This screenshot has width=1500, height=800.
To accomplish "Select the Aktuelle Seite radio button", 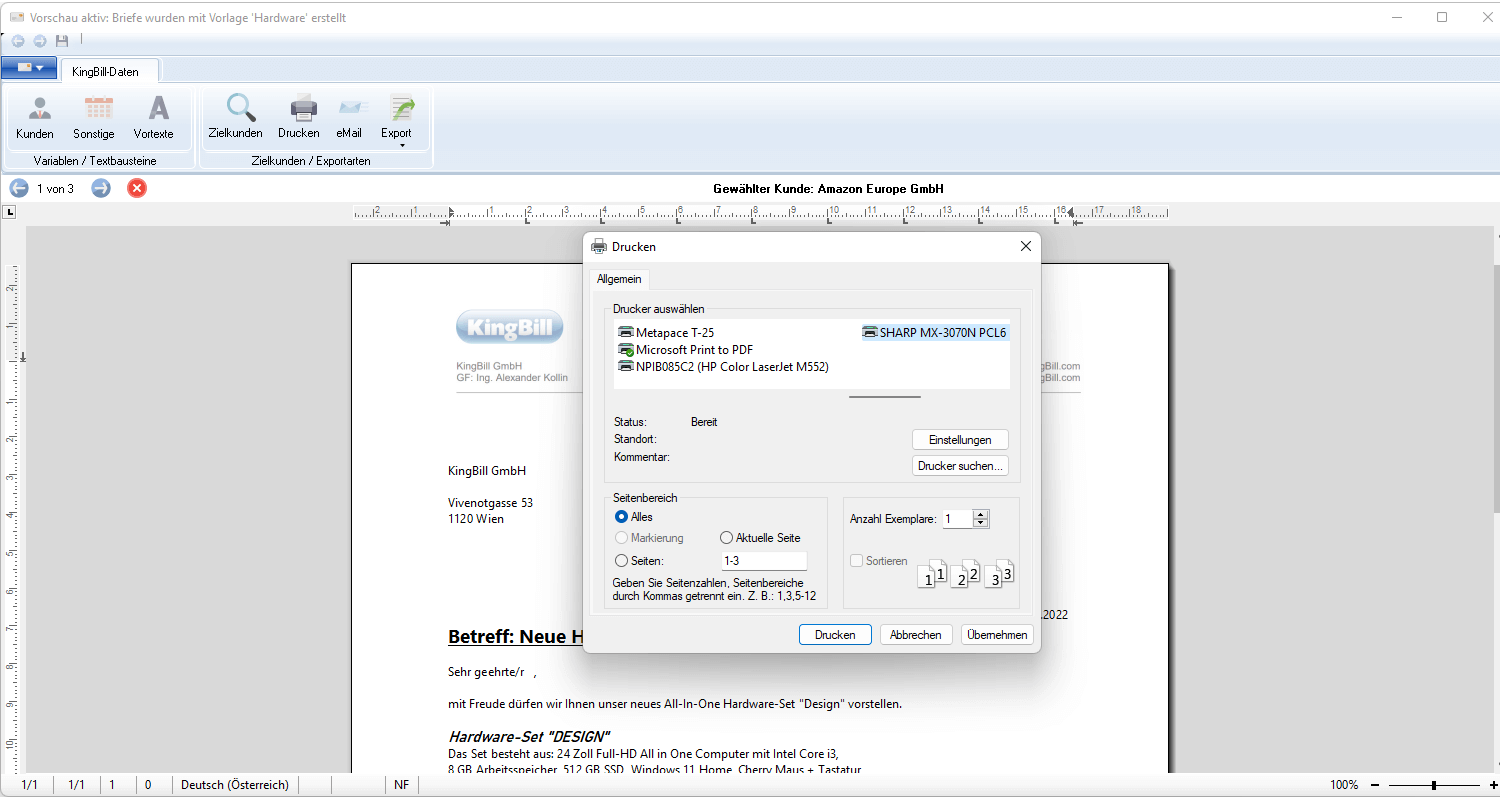I will click(727, 538).
